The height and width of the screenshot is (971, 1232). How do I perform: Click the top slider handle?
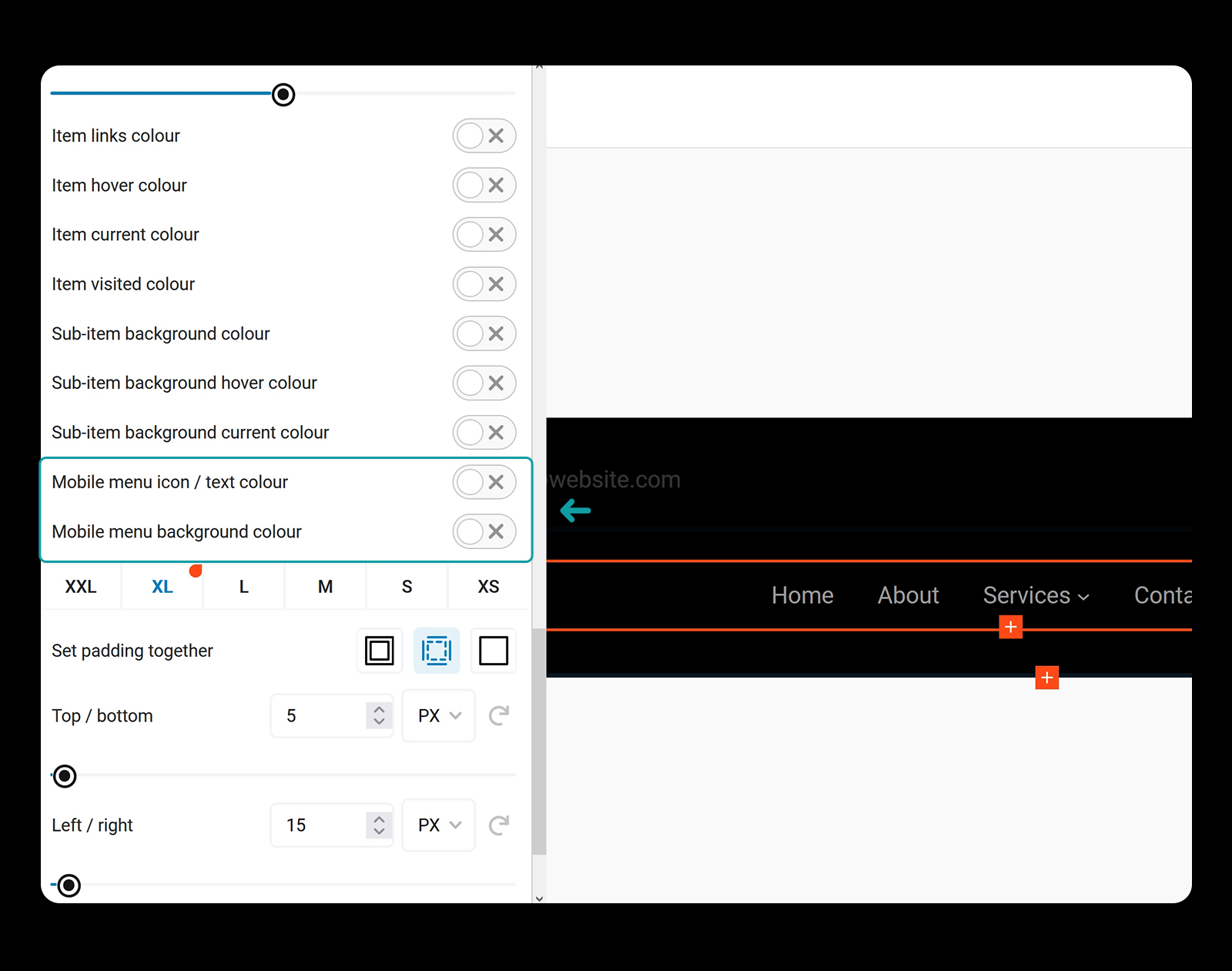(x=283, y=95)
